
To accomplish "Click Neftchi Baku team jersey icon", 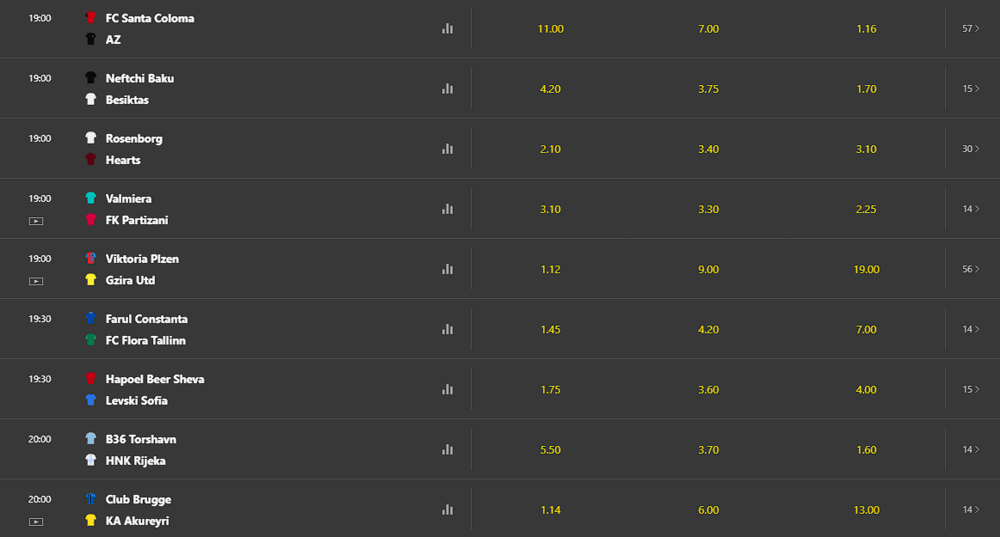I will point(90,78).
